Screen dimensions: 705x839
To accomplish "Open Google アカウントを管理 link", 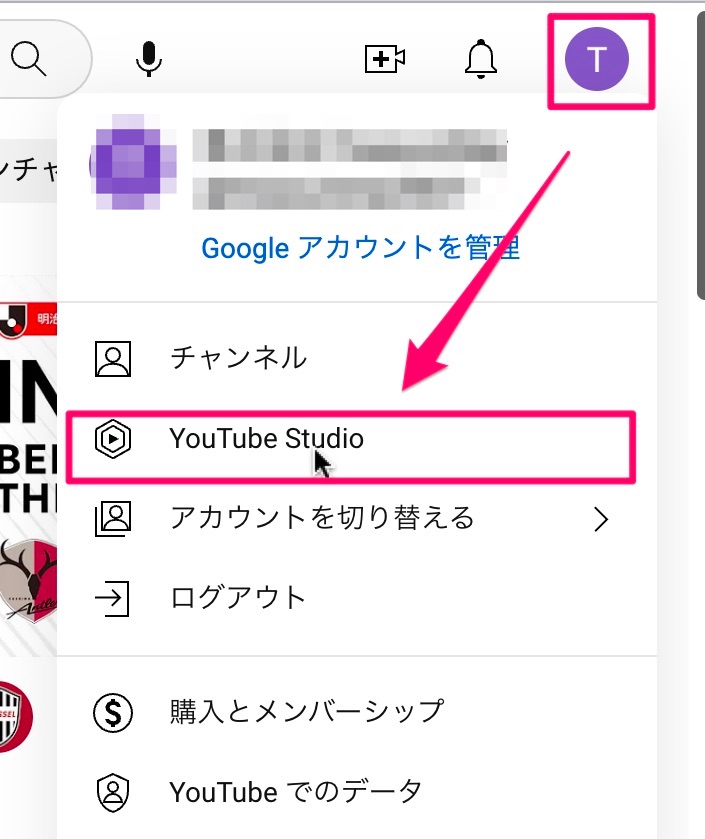I will 360,248.
